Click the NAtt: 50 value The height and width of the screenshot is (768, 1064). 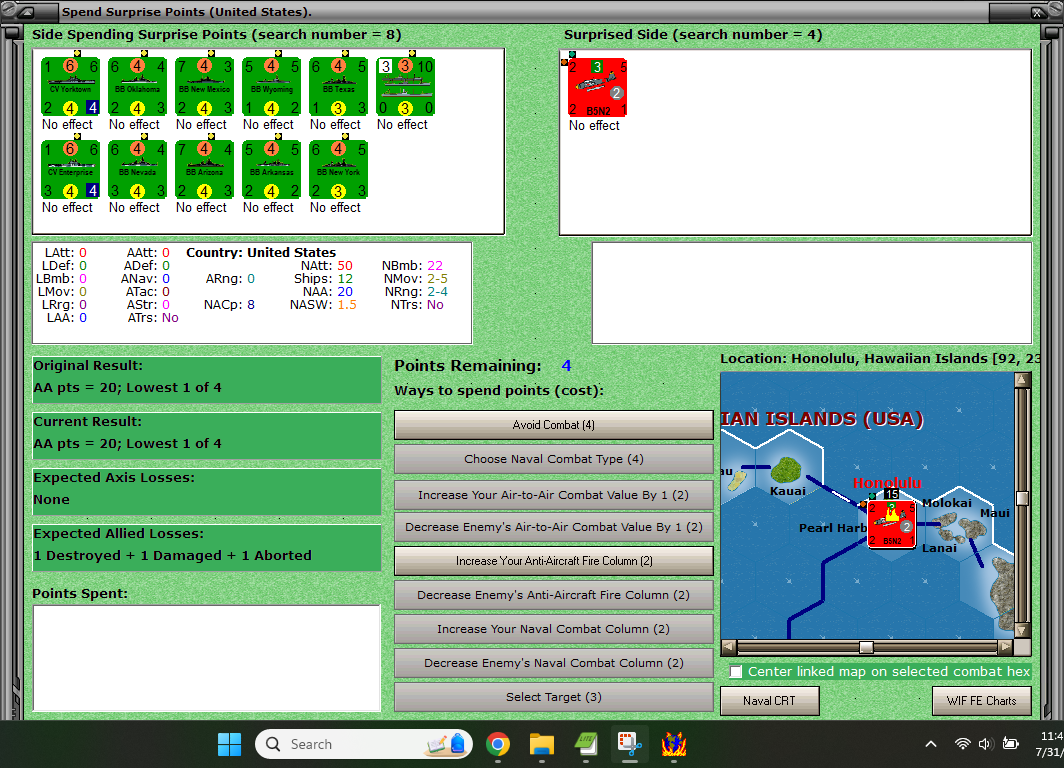coord(345,266)
